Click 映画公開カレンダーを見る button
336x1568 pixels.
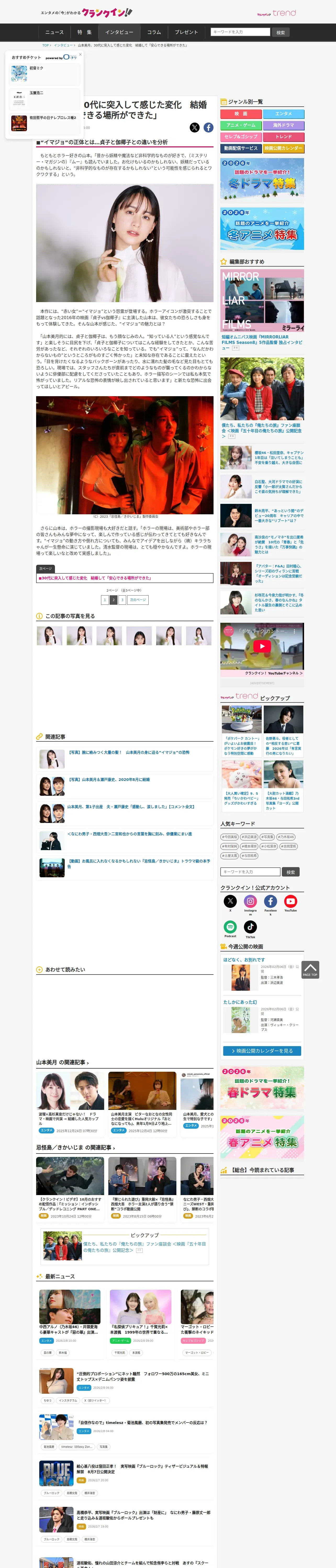(x=262, y=1051)
